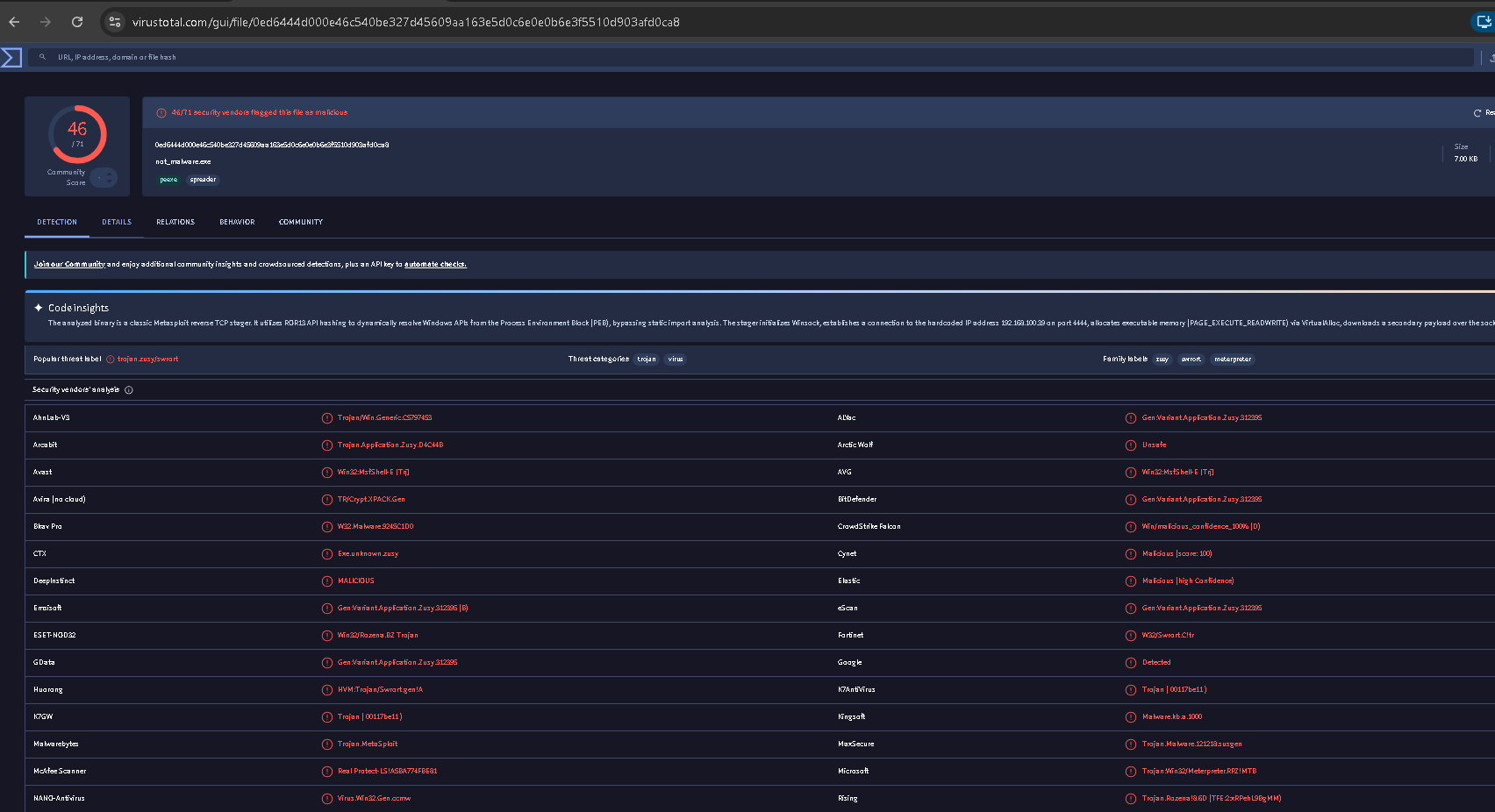Click the alert icon in the Microsoft row
The image size is (1495, 812).
[1131, 772]
